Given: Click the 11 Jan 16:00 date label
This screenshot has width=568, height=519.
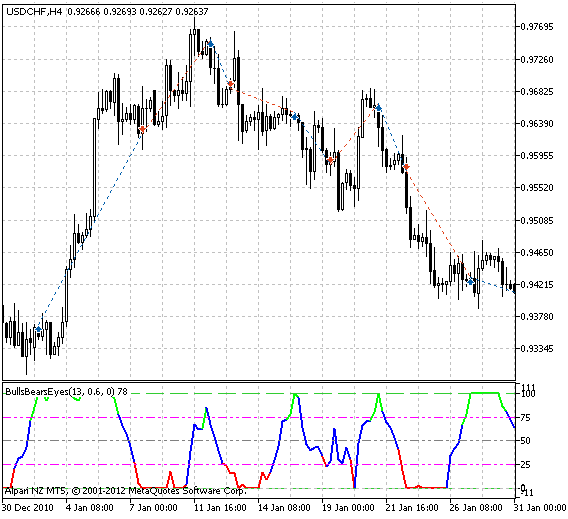Looking at the screenshot, I should 220,508.
